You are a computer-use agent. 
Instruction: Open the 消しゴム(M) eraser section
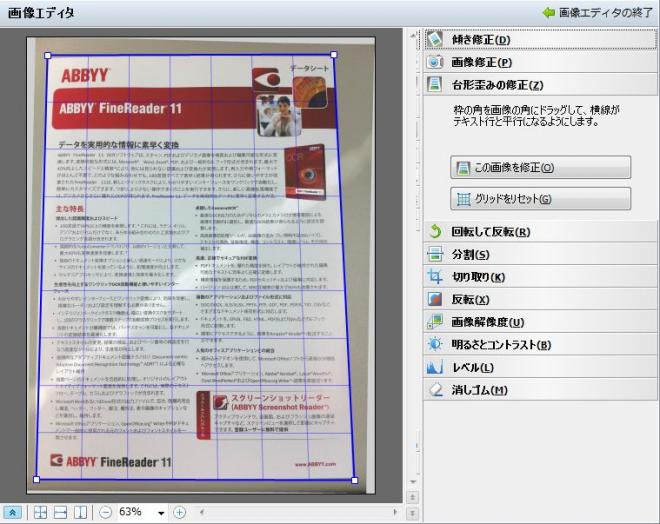pyautogui.click(x=540, y=390)
